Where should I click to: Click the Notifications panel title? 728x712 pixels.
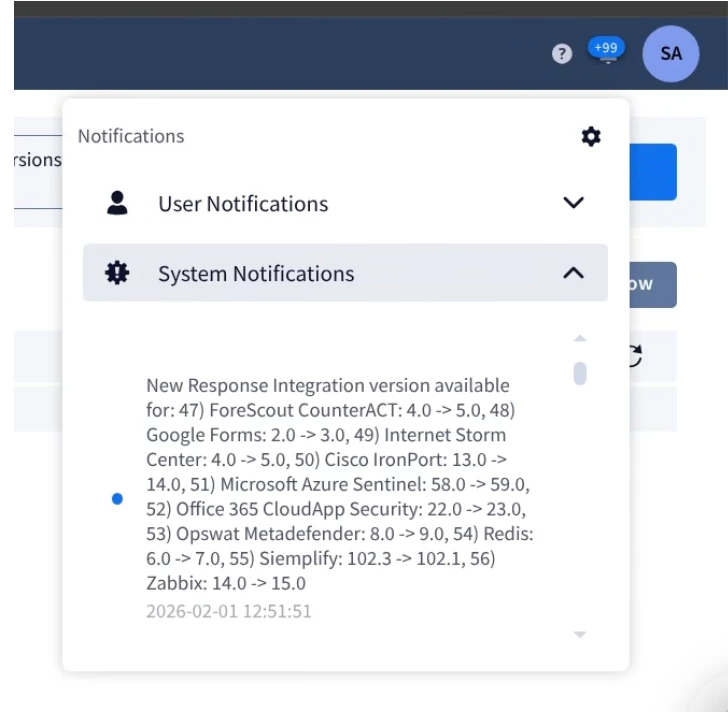click(131, 136)
